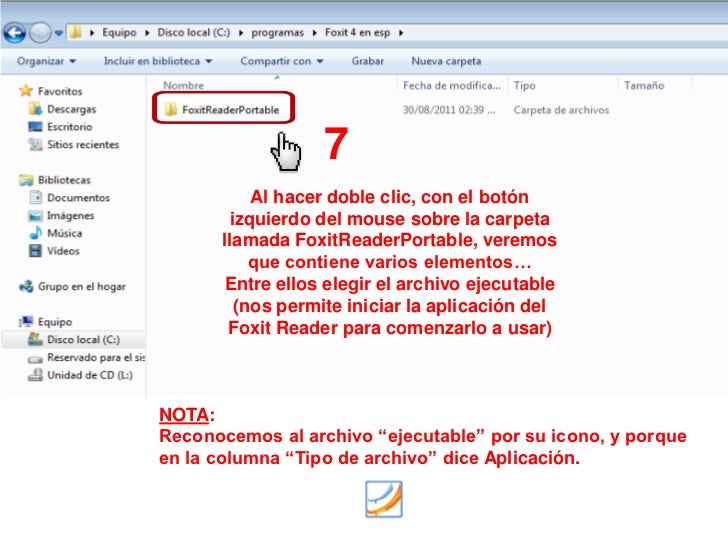
Task: Click the Vídeos film icon
Action: 35,251
